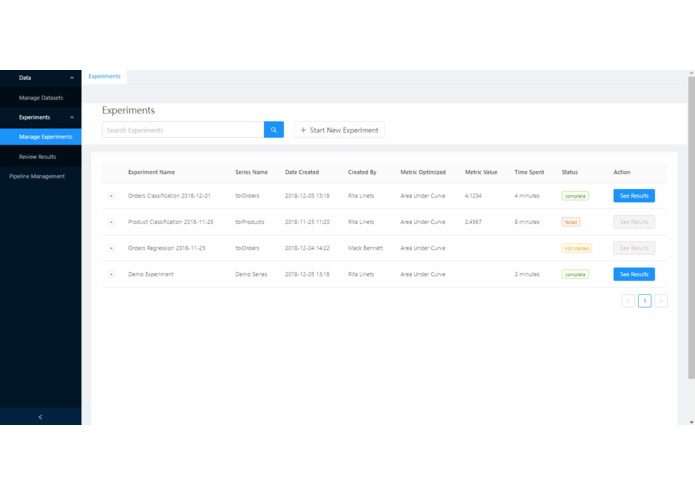This screenshot has height=494, width=695.
Task: Click Start New Experiment button
Action: tap(339, 130)
